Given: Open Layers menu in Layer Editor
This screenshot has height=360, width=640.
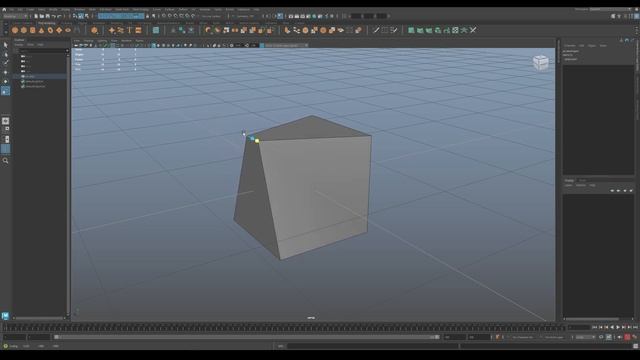Looking at the screenshot, I should tap(569, 185).
